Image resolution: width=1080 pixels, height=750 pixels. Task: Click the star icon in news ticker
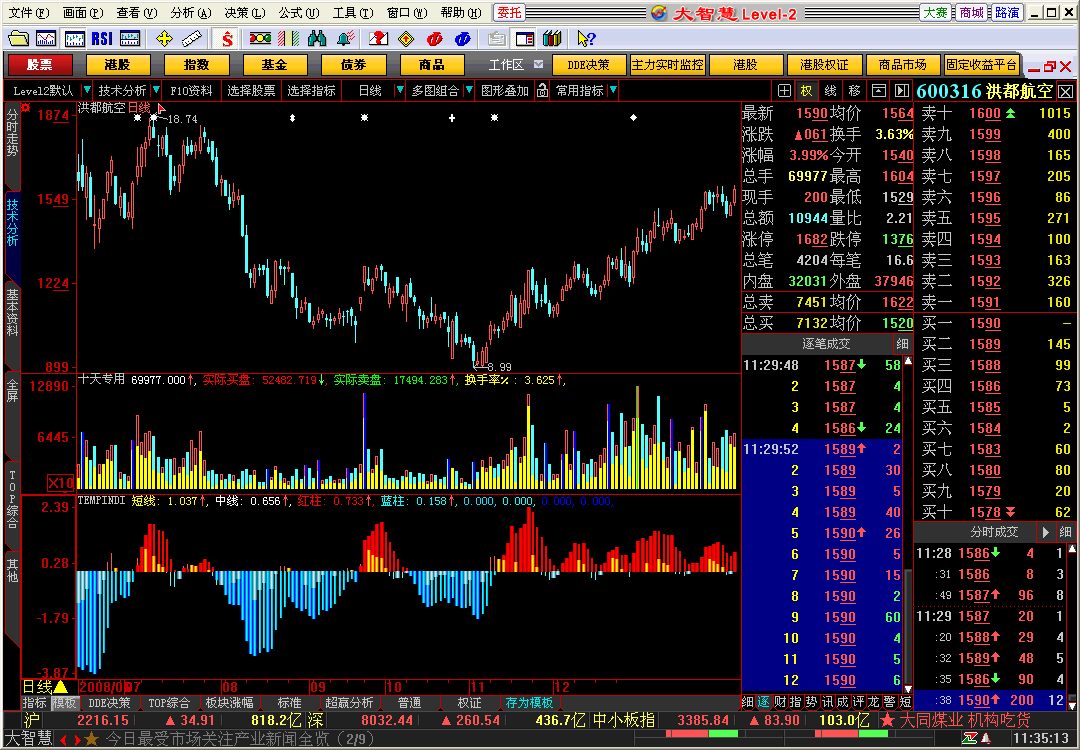tap(91, 739)
